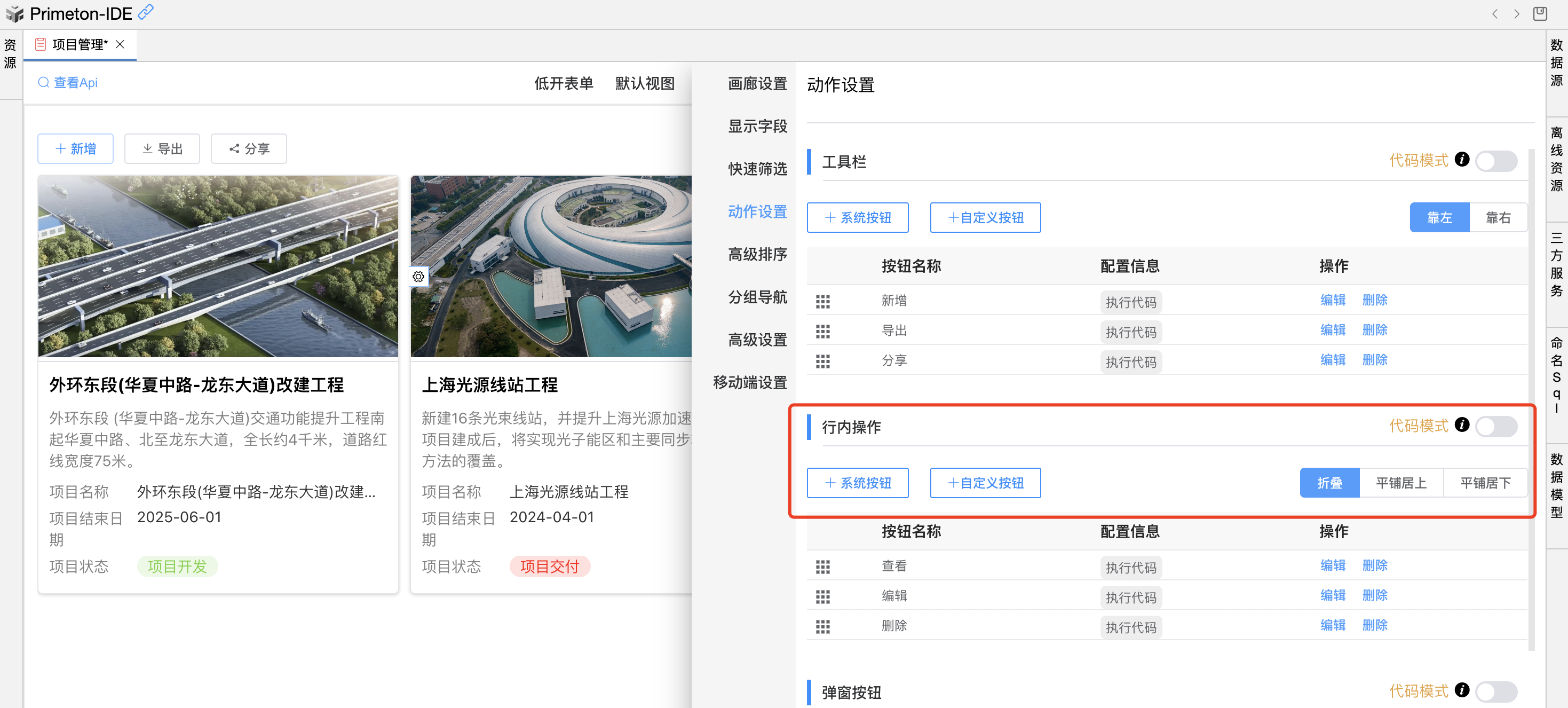Click the link icon beside Primeton-IDE title
1568x708 pixels.
click(146, 12)
